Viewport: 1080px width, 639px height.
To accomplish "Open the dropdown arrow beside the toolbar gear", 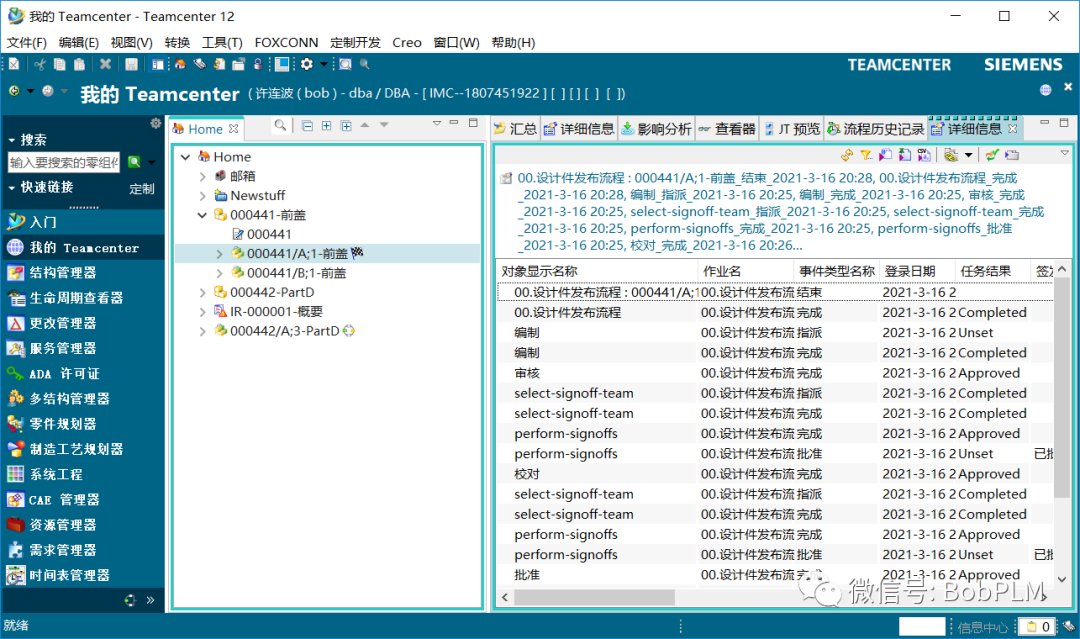I will (323, 64).
